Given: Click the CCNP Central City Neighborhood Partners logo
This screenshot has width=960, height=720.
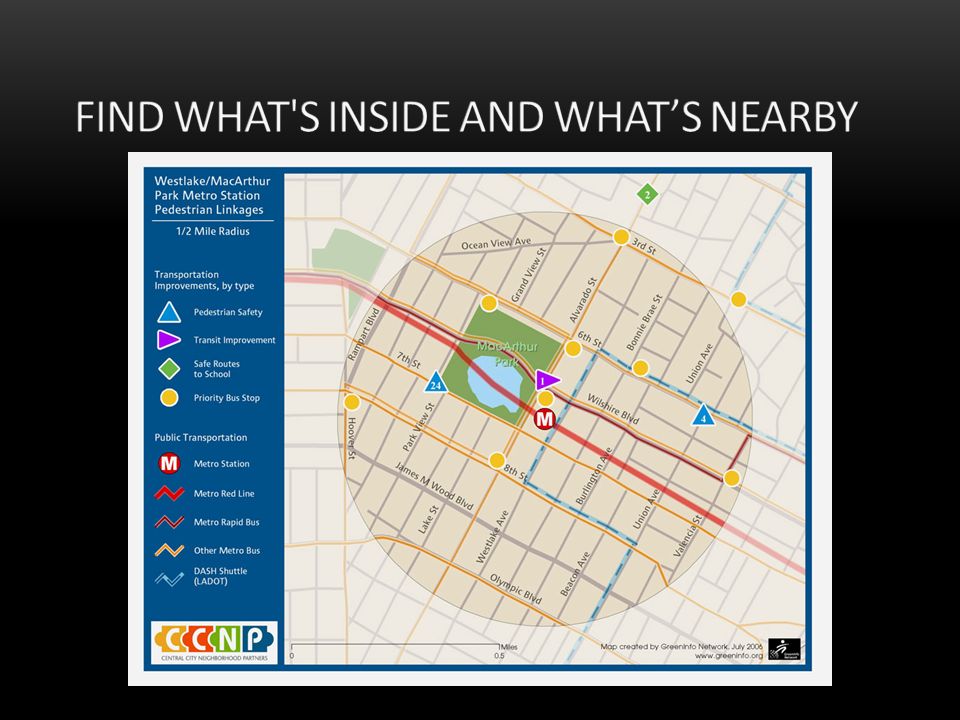Looking at the screenshot, I should tap(214, 642).
